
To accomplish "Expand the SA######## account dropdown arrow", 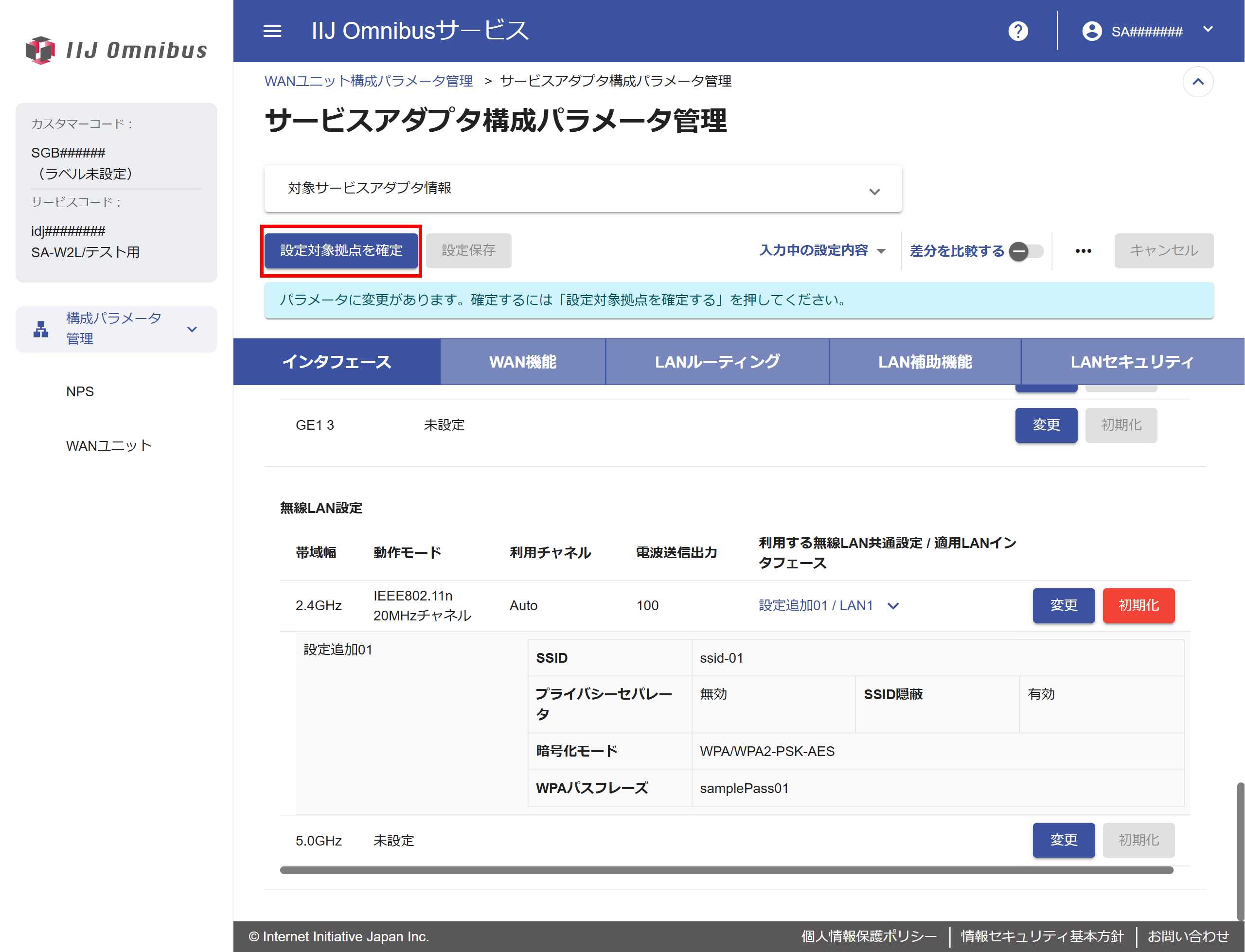I will (1208, 30).
